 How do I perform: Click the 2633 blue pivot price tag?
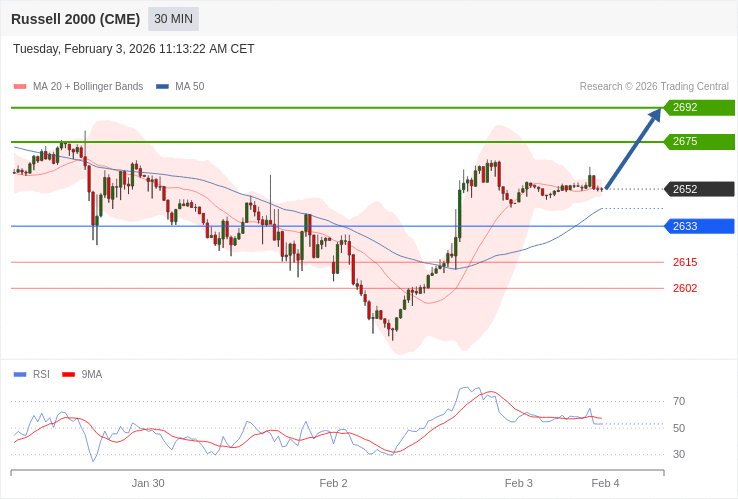click(699, 226)
